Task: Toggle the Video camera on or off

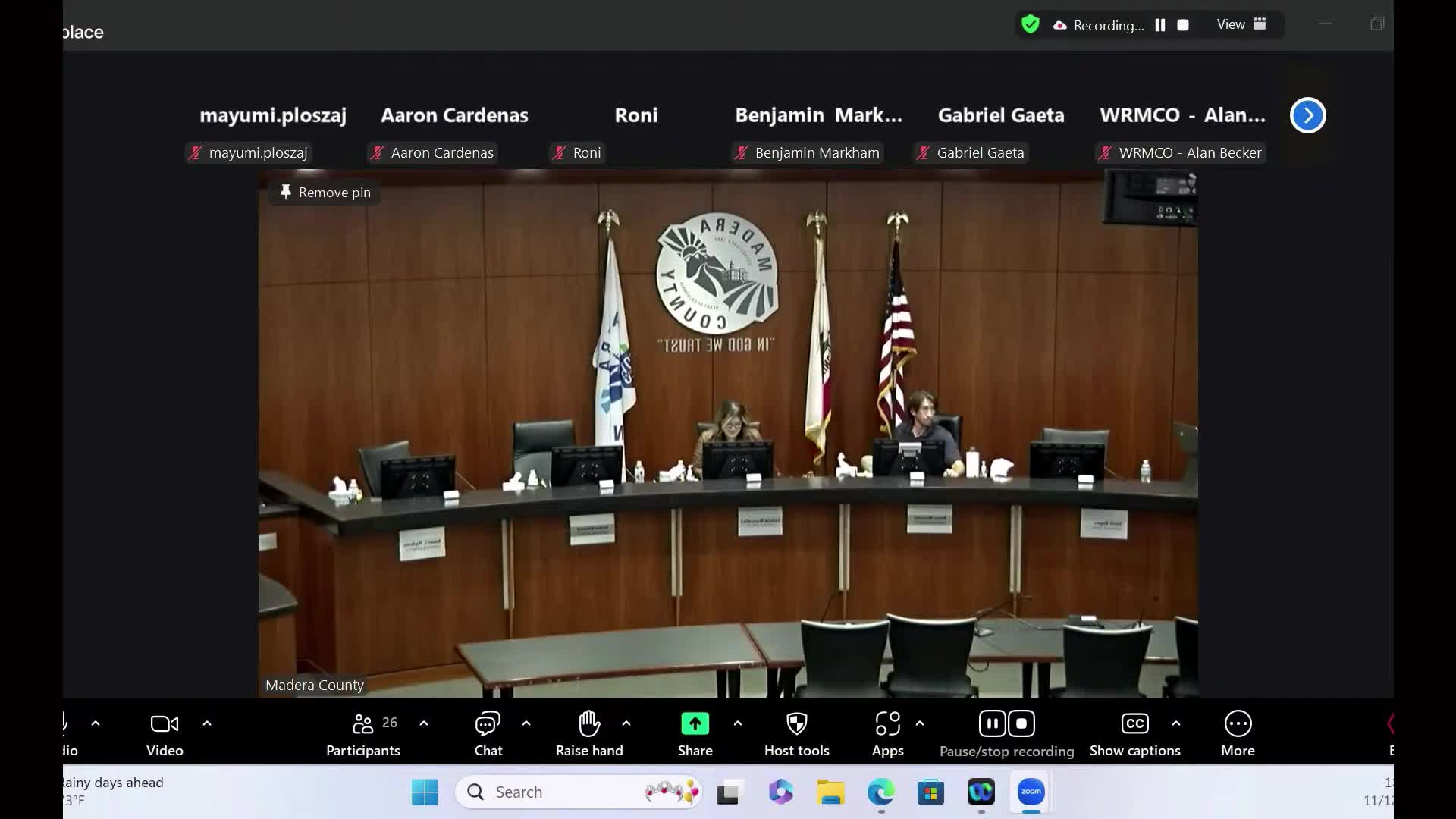Action: (165, 733)
